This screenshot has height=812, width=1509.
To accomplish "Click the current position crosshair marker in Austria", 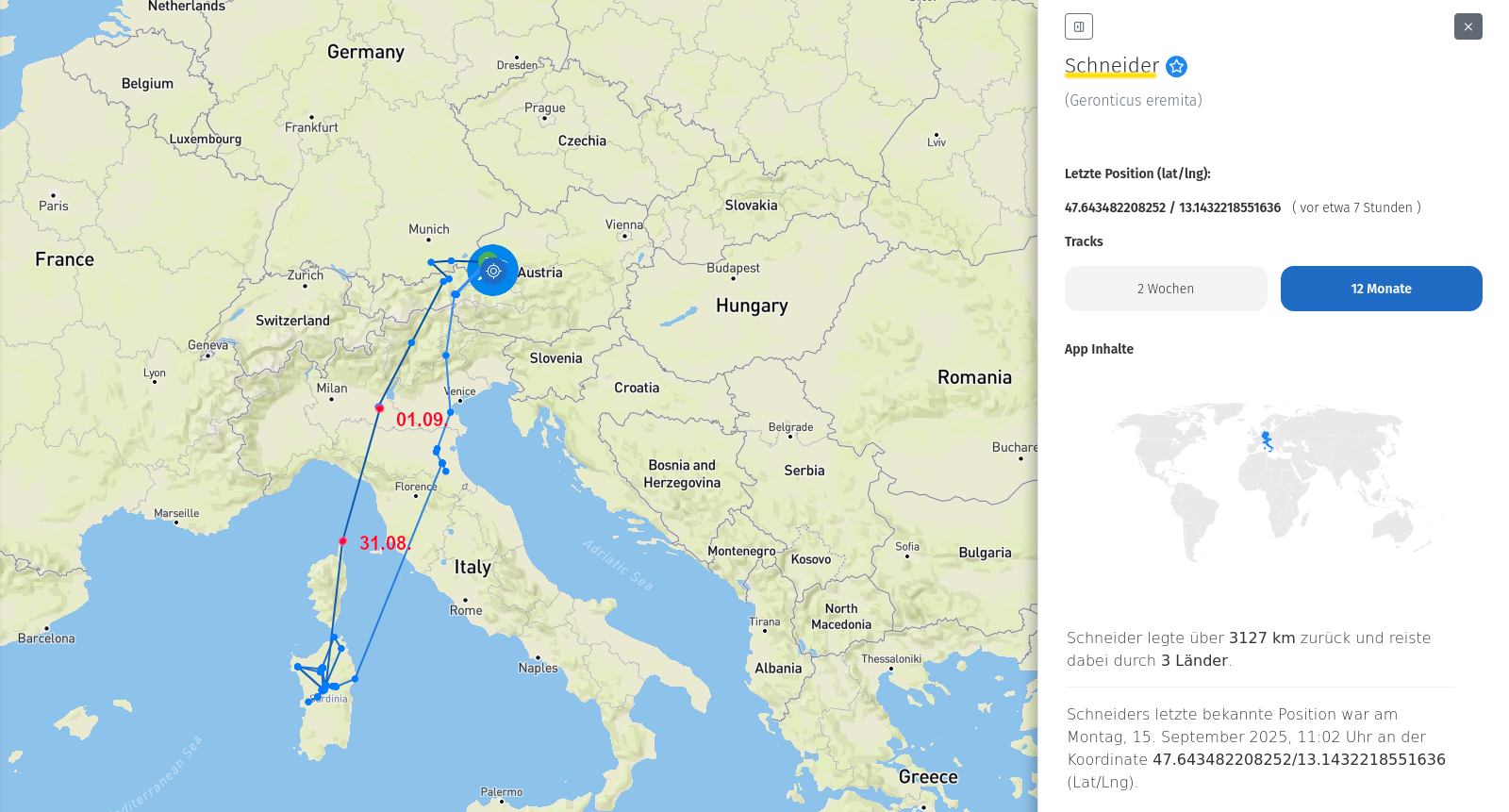I will click(493, 271).
